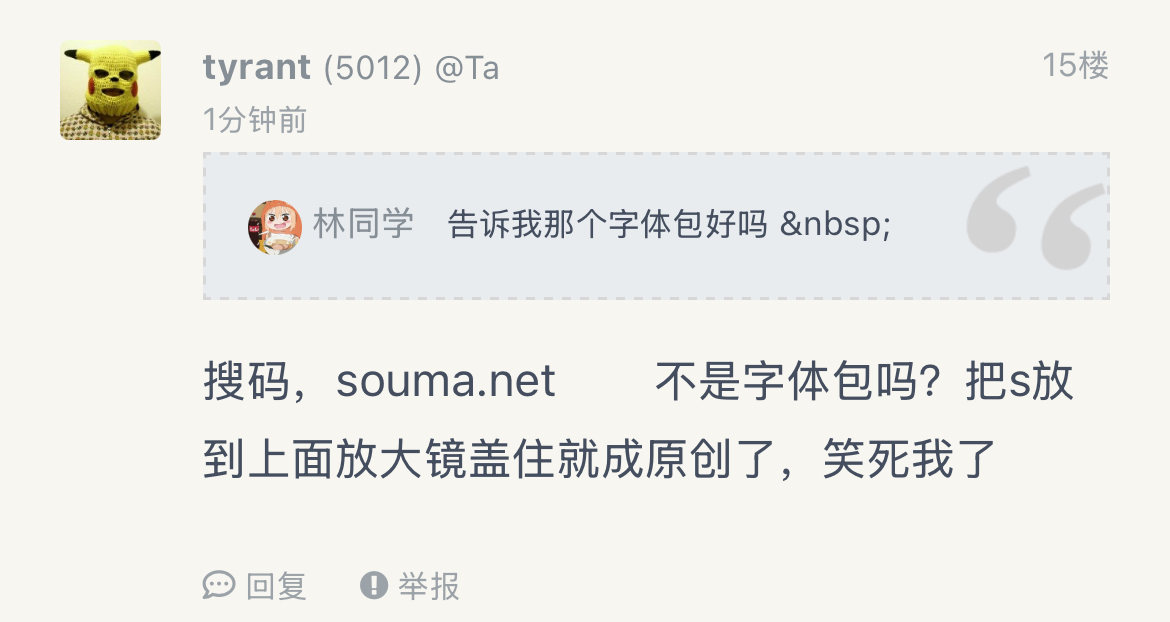Click the 林同学 name in the quote

363,224
